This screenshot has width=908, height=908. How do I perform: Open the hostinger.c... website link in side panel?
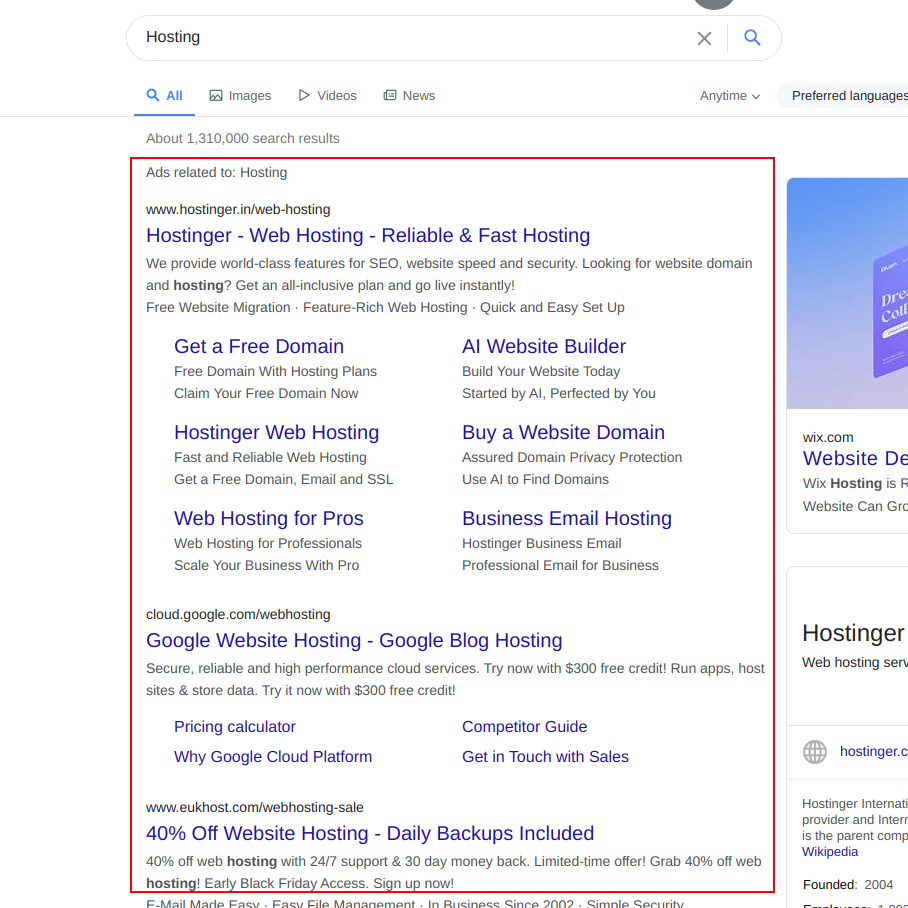(873, 752)
